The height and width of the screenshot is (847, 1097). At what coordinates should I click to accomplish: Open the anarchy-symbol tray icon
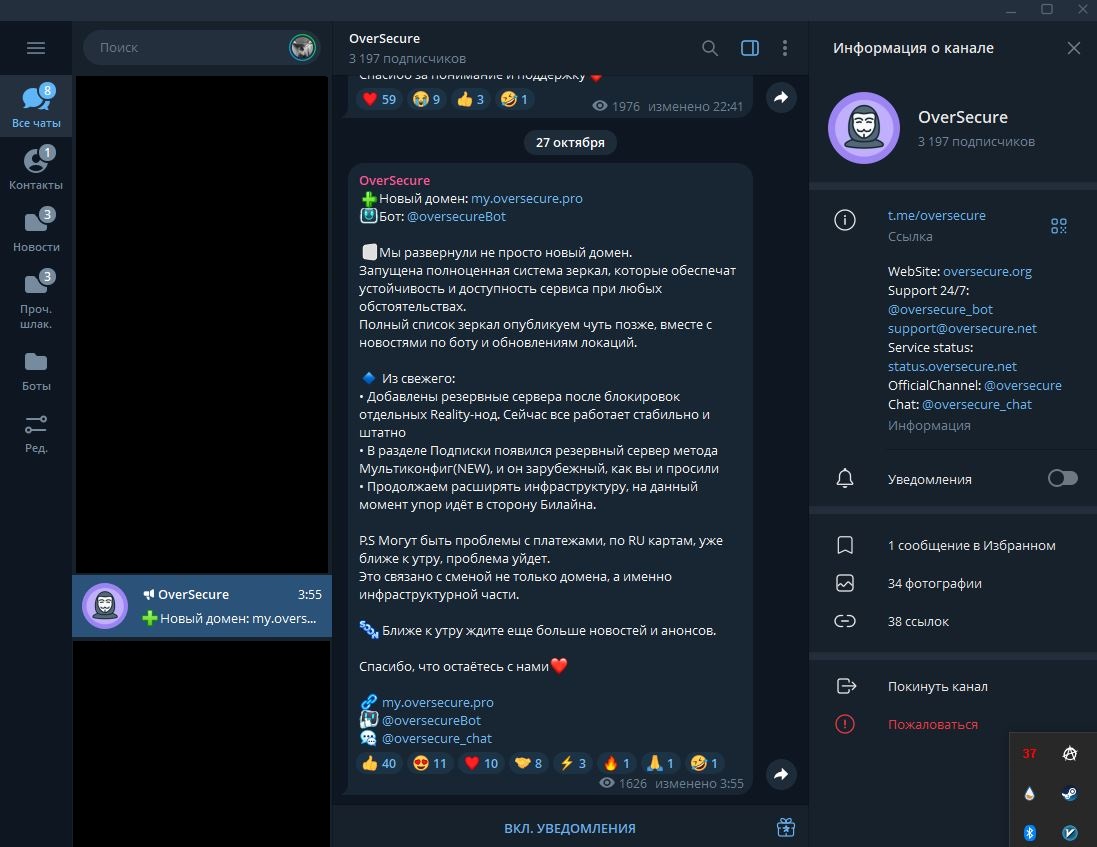tap(1069, 753)
